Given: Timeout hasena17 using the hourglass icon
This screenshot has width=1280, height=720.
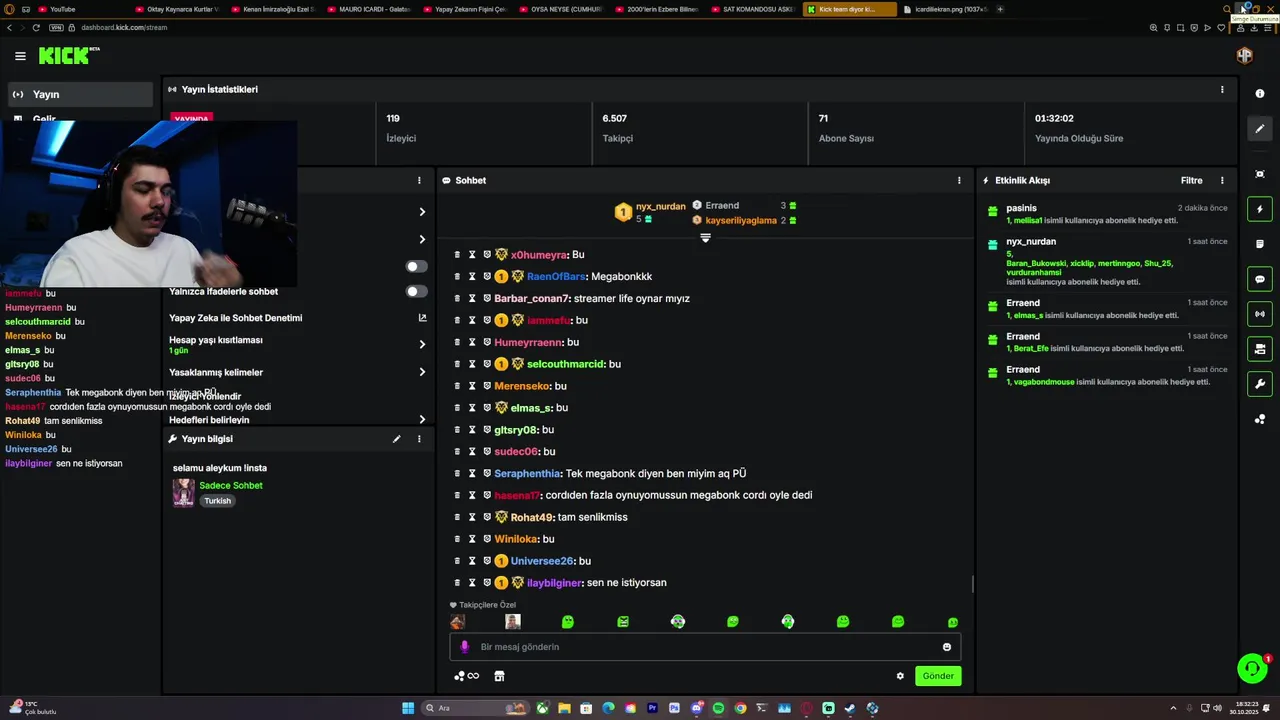Looking at the screenshot, I should pyautogui.click(x=472, y=496).
